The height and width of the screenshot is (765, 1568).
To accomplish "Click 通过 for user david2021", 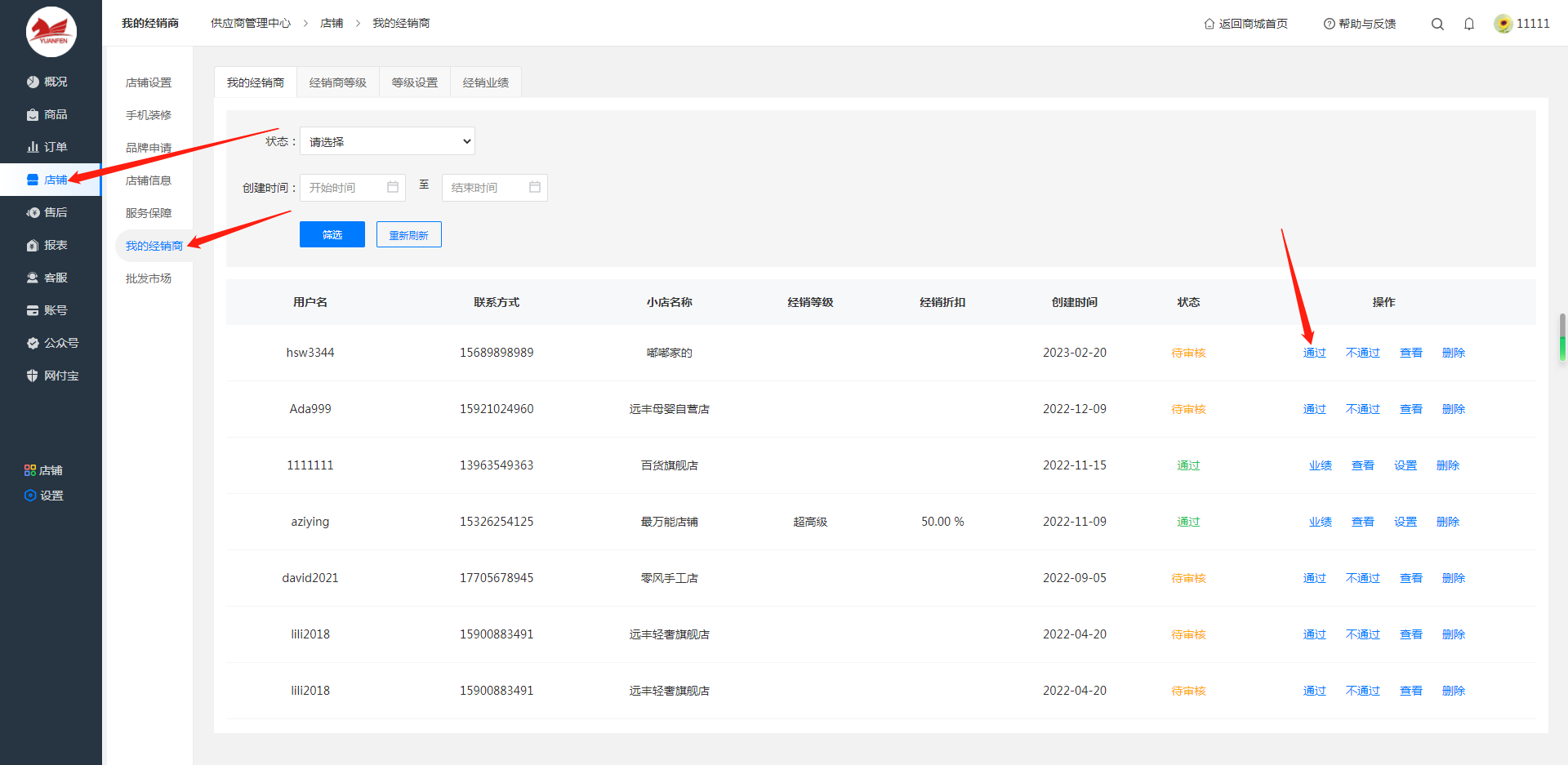I will click(x=1315, y=578).
